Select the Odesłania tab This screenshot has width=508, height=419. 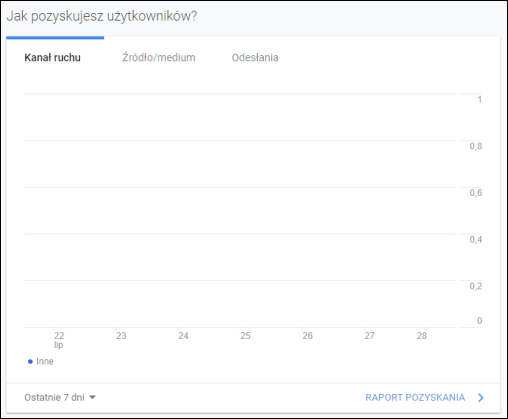(255, 58)
